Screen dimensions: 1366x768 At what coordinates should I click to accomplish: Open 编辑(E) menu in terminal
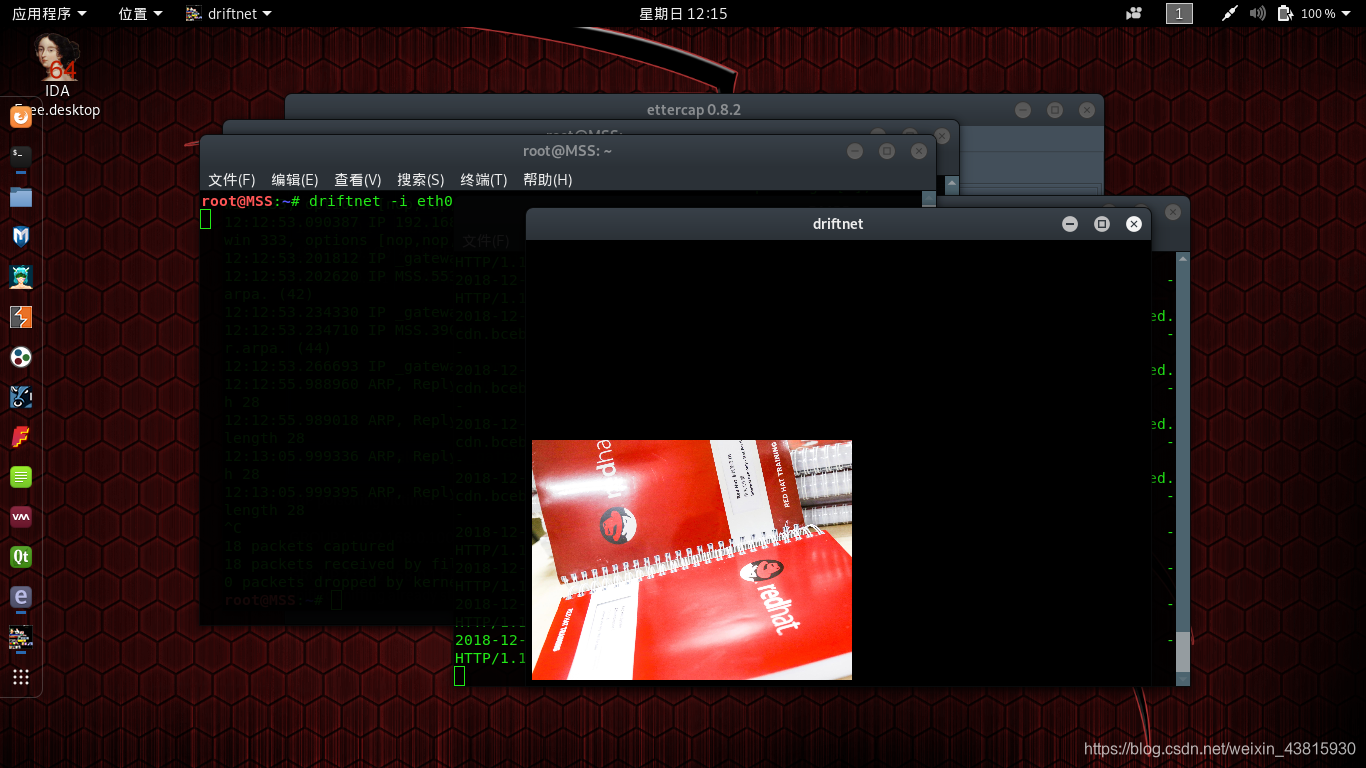tap(294, 180)
